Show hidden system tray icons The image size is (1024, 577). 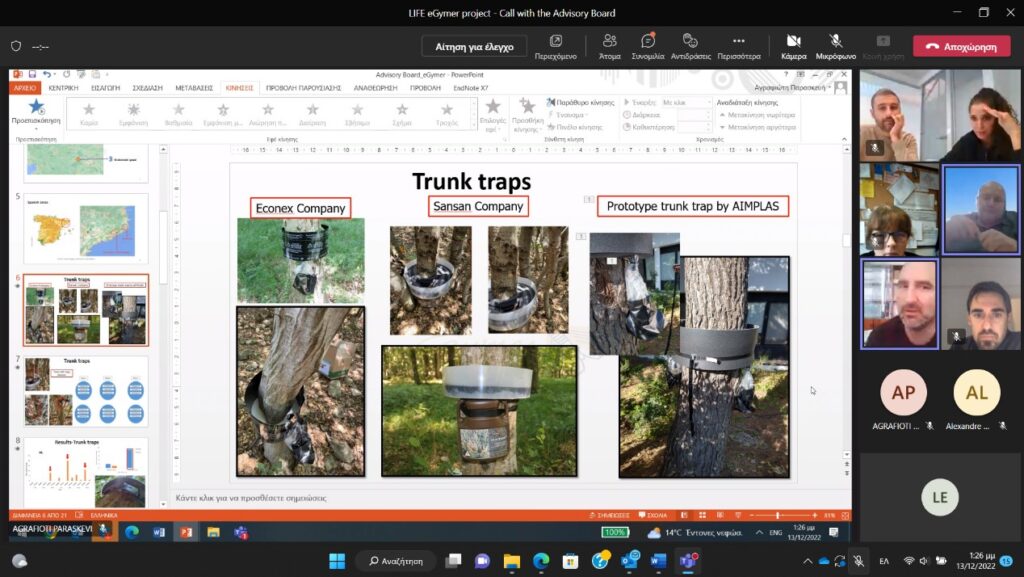coord(807,561)
